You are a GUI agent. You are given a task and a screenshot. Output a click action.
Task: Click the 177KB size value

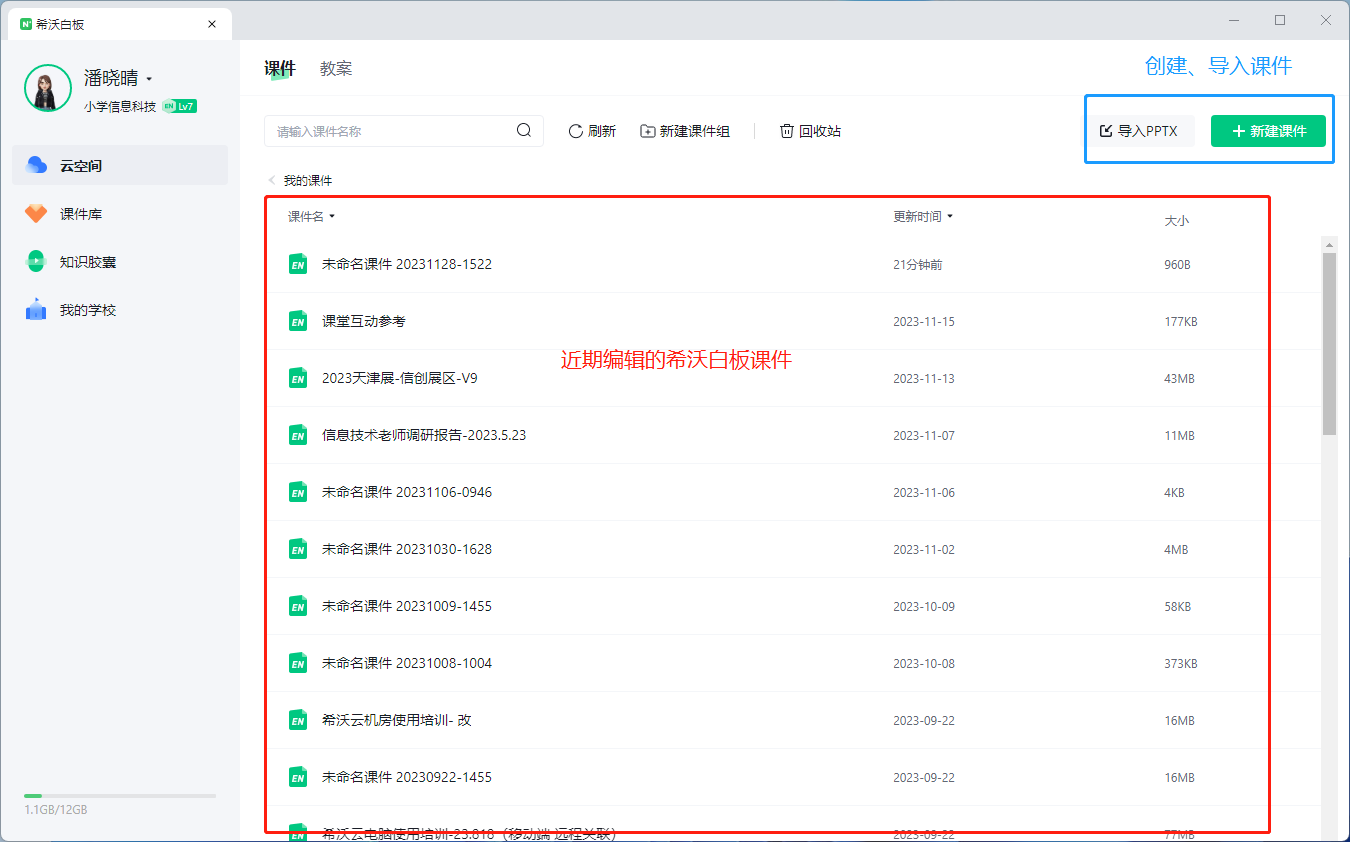1181,322
